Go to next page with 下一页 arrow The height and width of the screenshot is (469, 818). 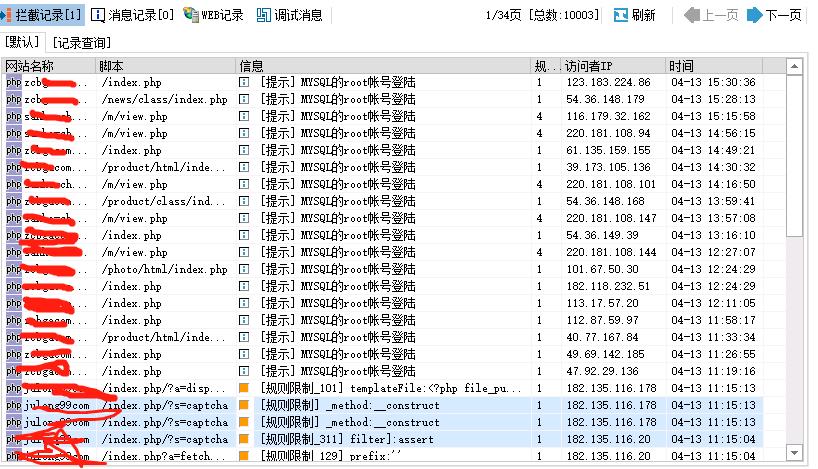[756, 15]
